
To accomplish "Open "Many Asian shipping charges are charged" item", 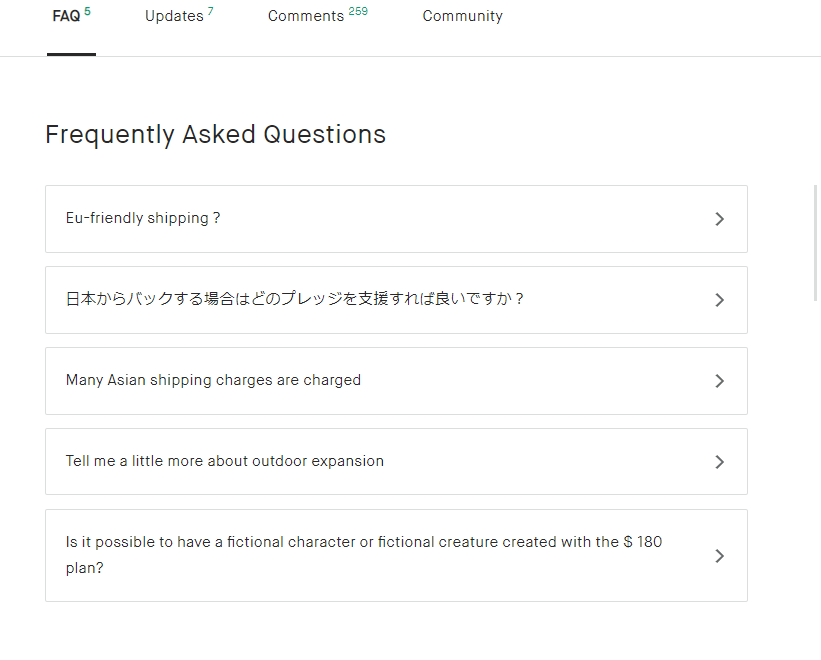I will 213,380.
